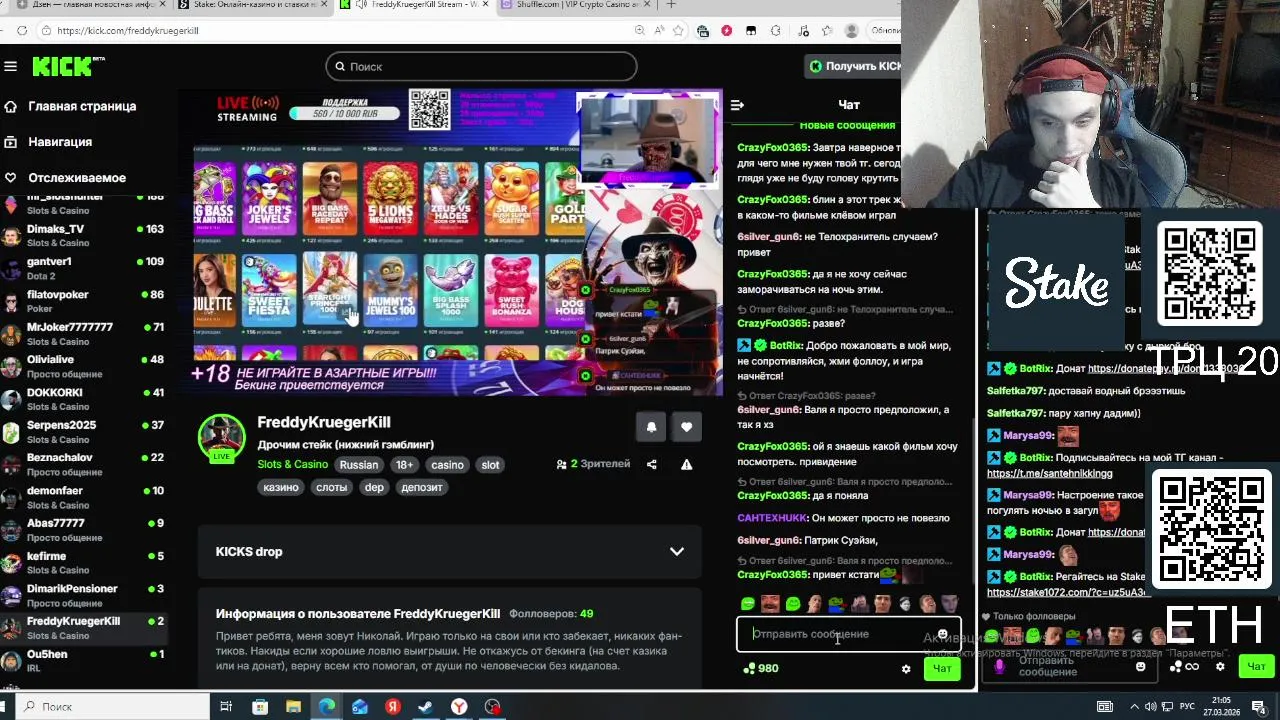Click the "18+" tag
This screenshot has width=1280, height=720.
pyautogui.click(x=404, y=464)
